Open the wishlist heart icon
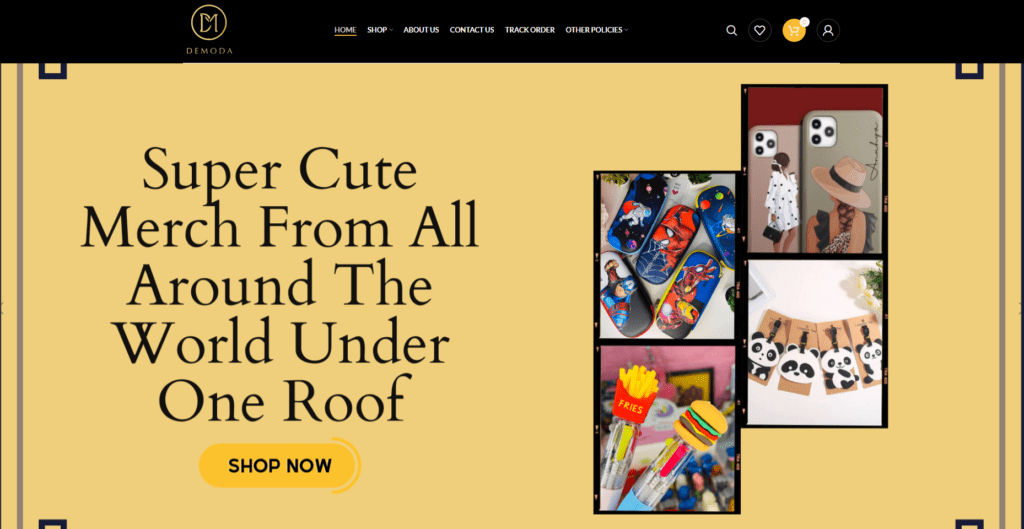1024x529 pixels. point(760,30)
